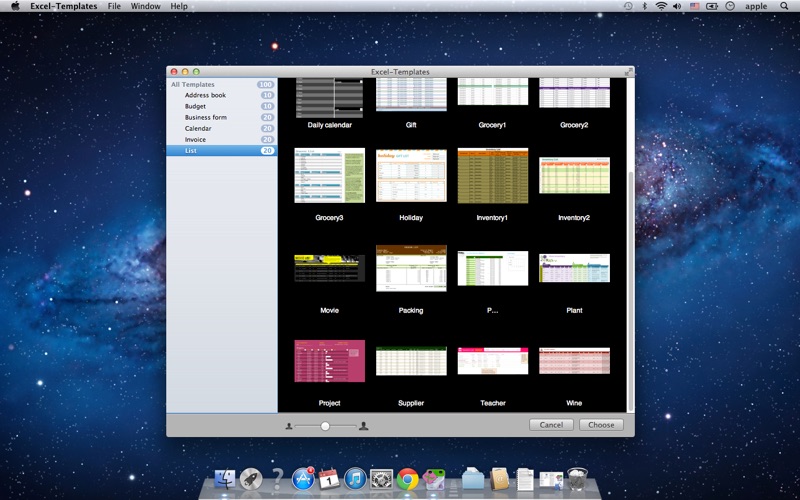Click the Bluetooth menu bar icon
The image size is (800, 500).
click(644, 6)
